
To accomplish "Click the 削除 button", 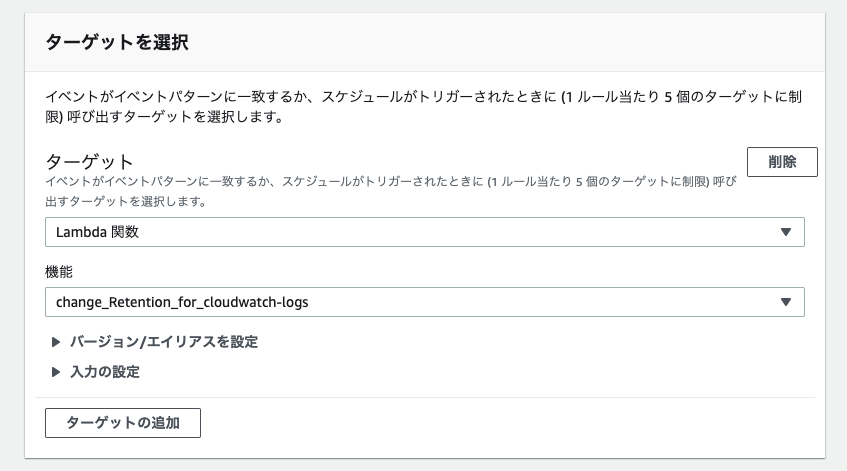I will coord(782,162).
